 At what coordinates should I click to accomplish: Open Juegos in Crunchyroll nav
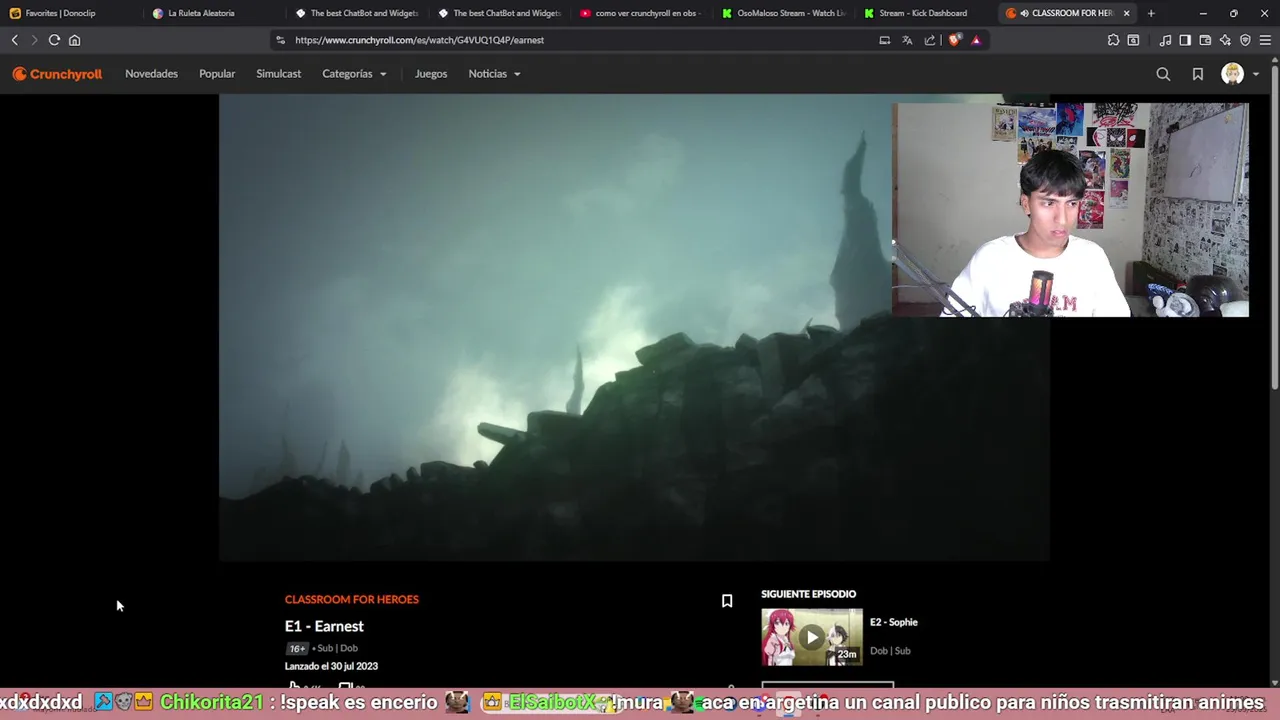click(x=431, y=74)
